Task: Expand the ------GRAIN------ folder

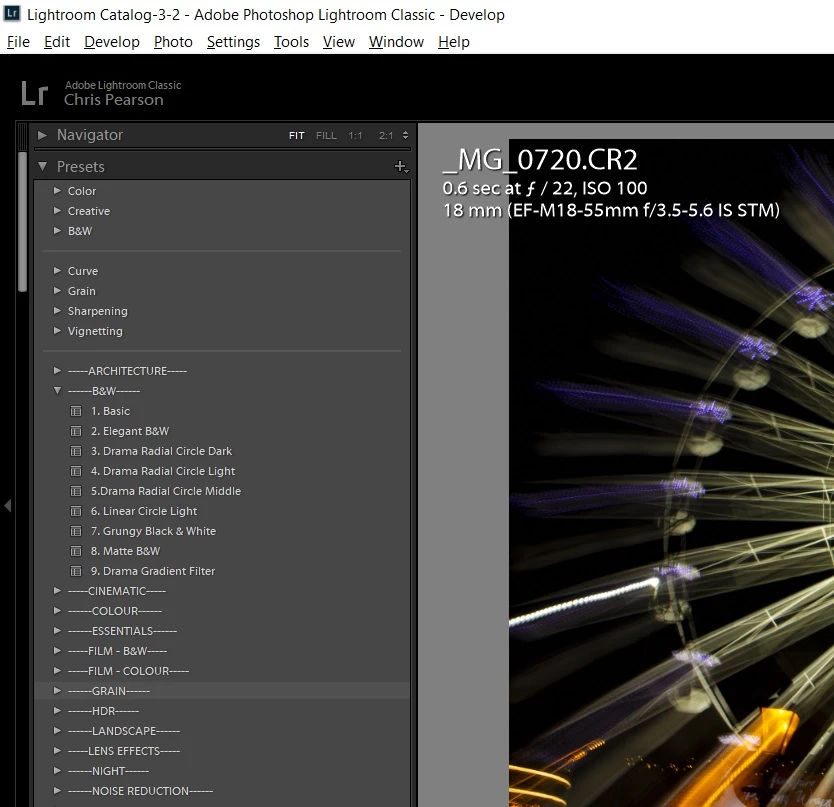Action: 57,690
